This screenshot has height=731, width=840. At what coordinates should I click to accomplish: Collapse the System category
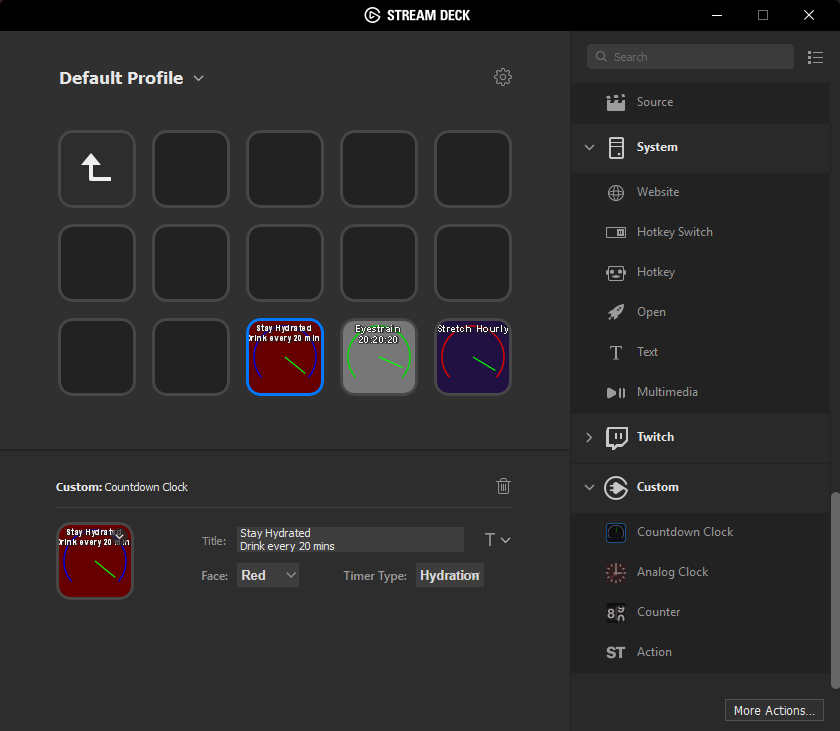coord(589,147)
